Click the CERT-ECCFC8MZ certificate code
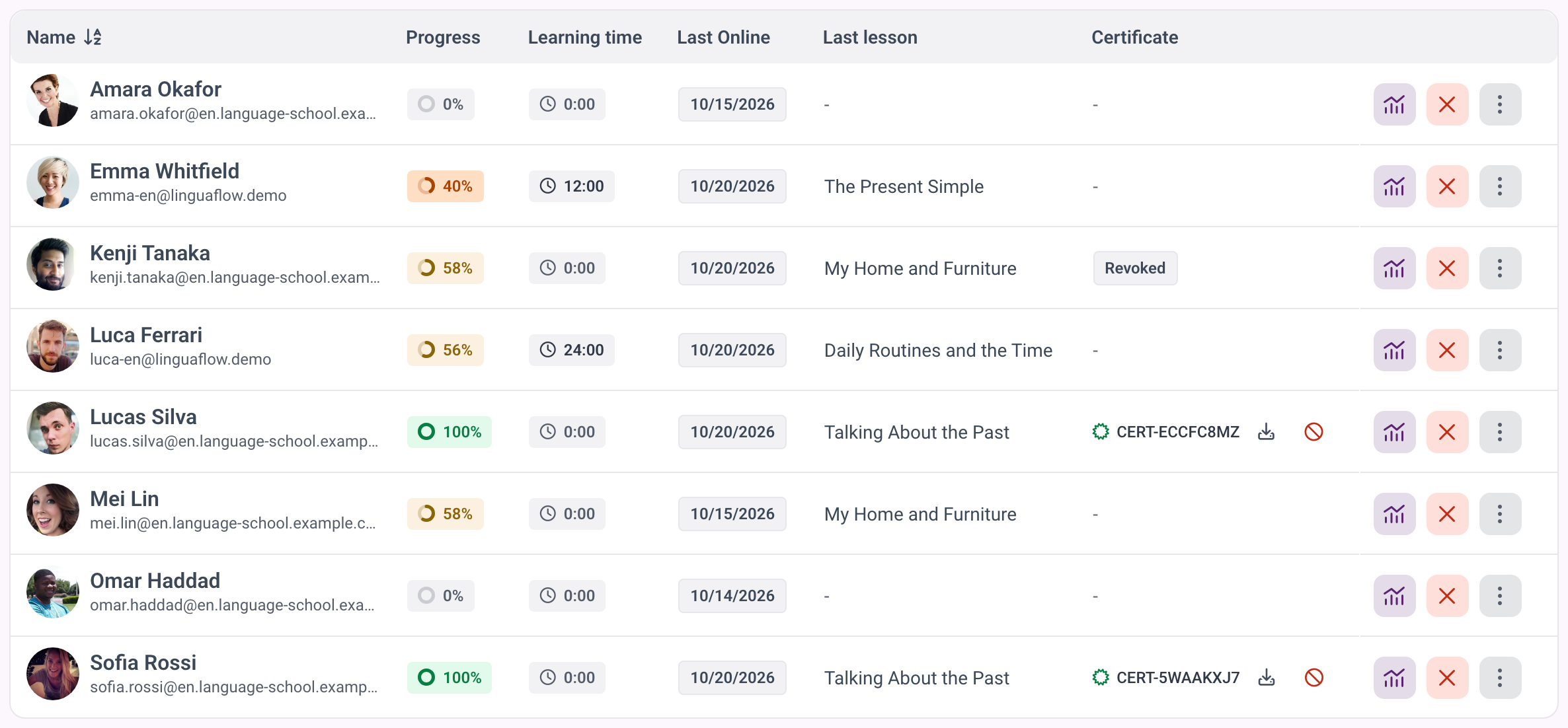The height and width of the screenshot is (728, 1568). pyautogui.click(x=1177, y=432)
